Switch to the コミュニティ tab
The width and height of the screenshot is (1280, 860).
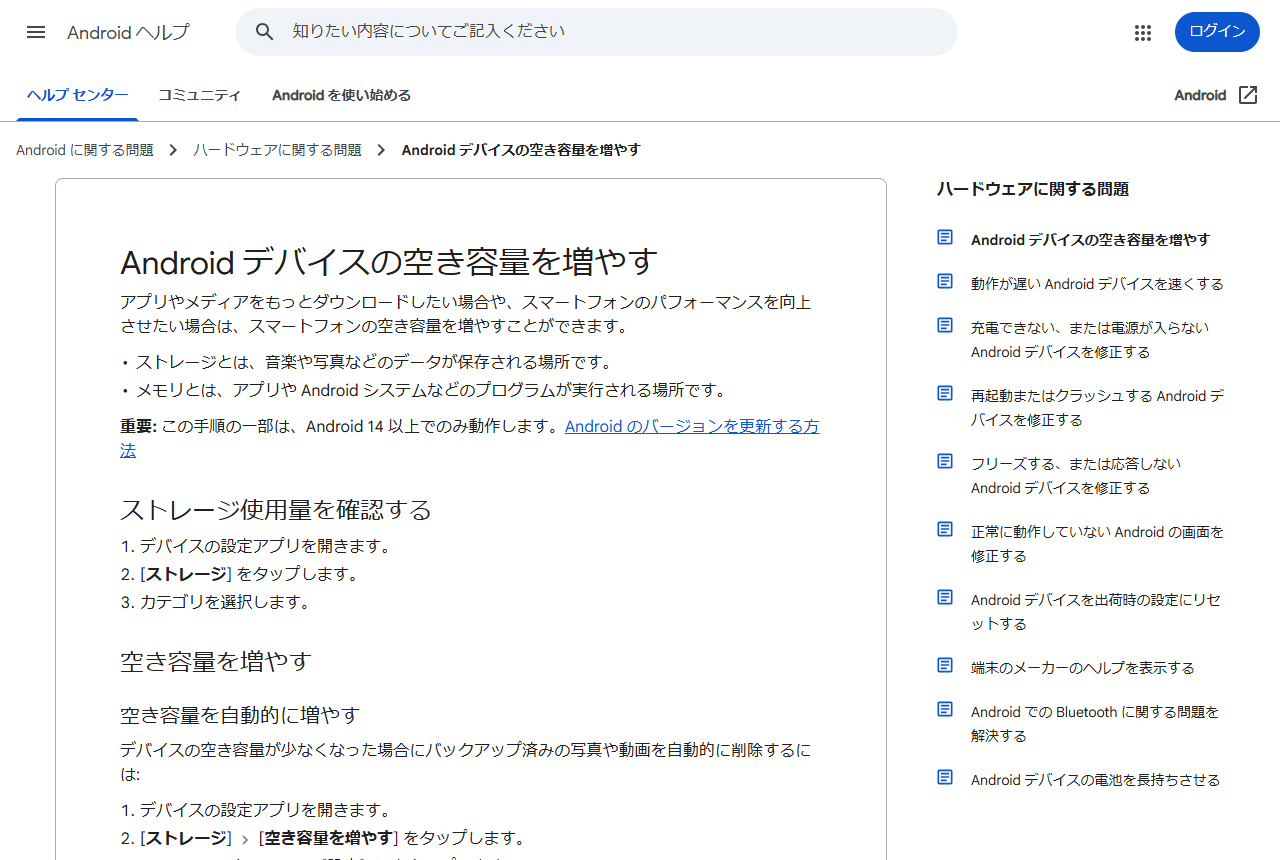[199, 95]
